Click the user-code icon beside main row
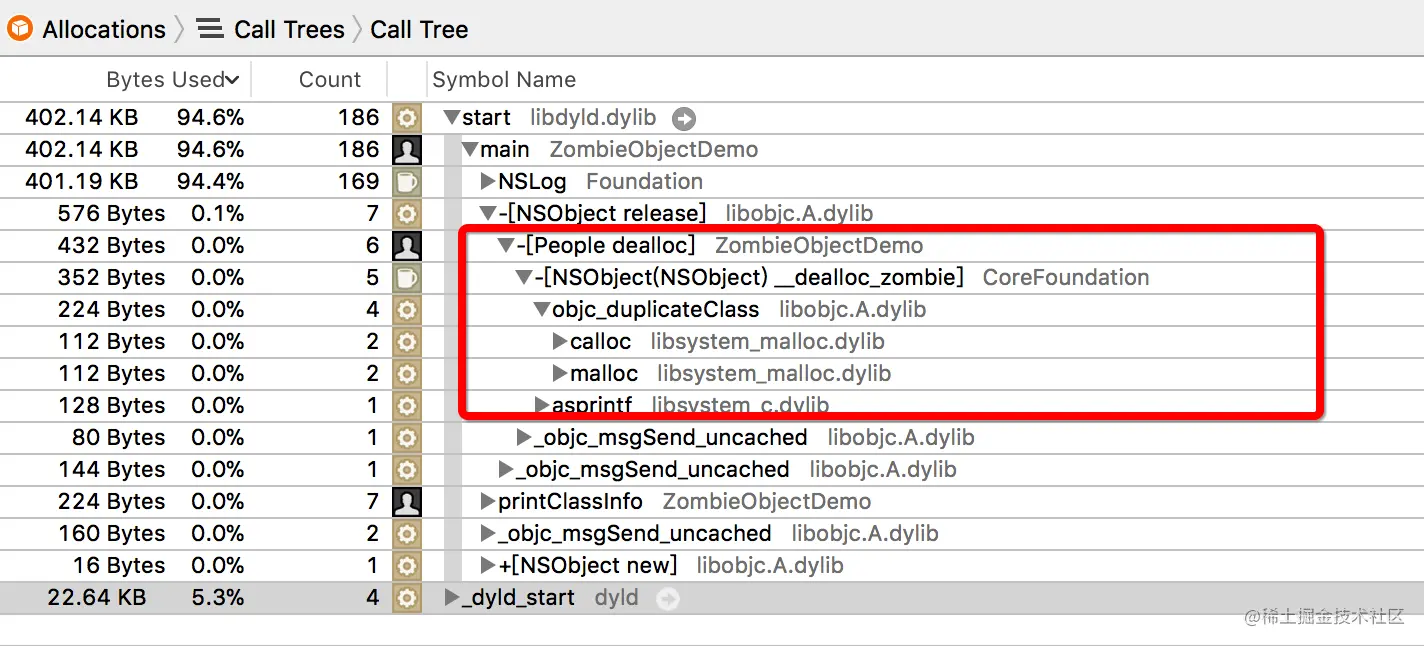Viewport: 1424px width, 646px height. point(406,150)
